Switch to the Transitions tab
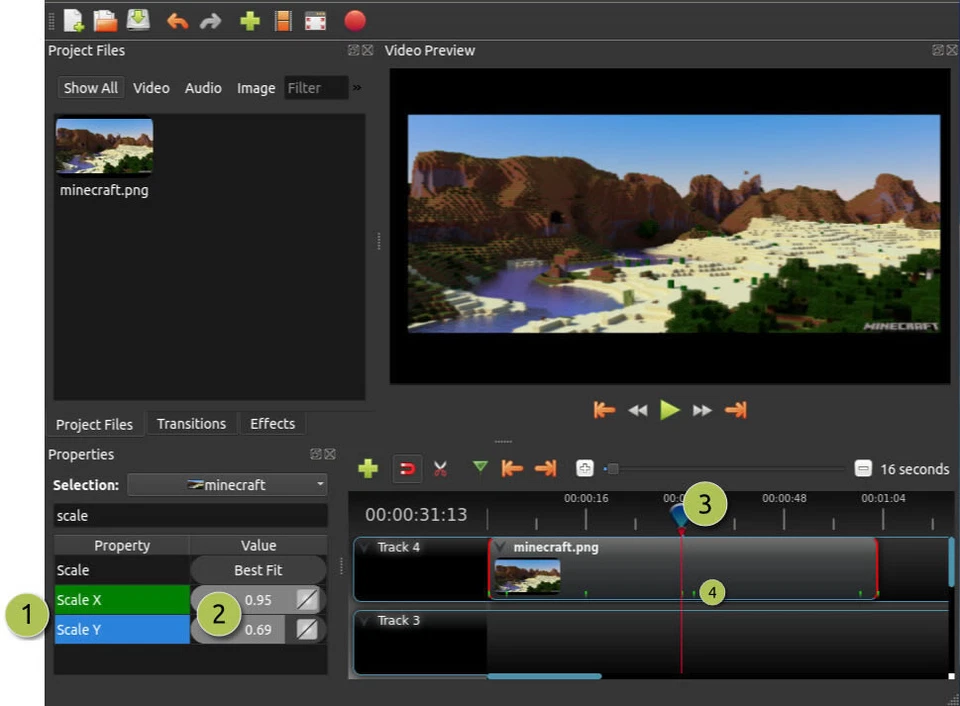 (191, 423)
